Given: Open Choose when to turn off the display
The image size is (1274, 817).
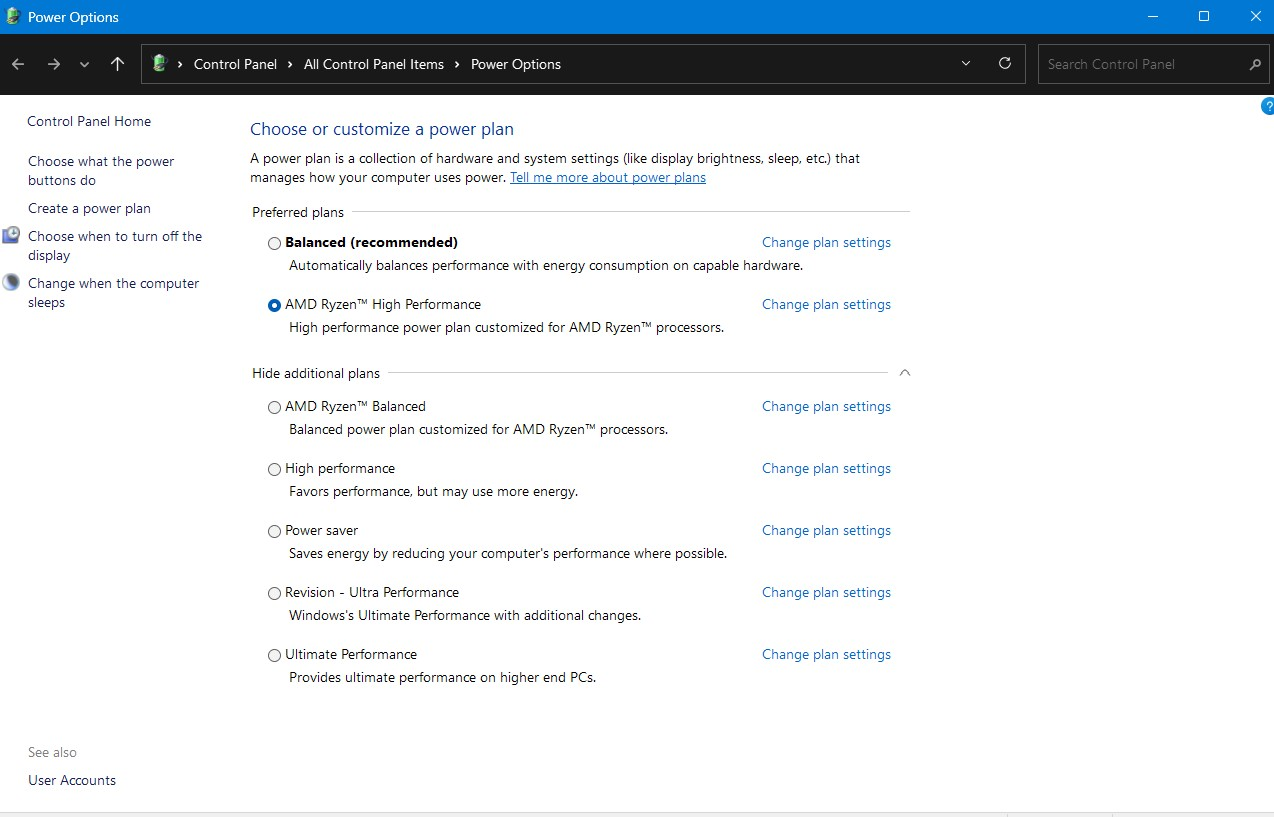Looking at the screenshot, I should click(115, 246).
